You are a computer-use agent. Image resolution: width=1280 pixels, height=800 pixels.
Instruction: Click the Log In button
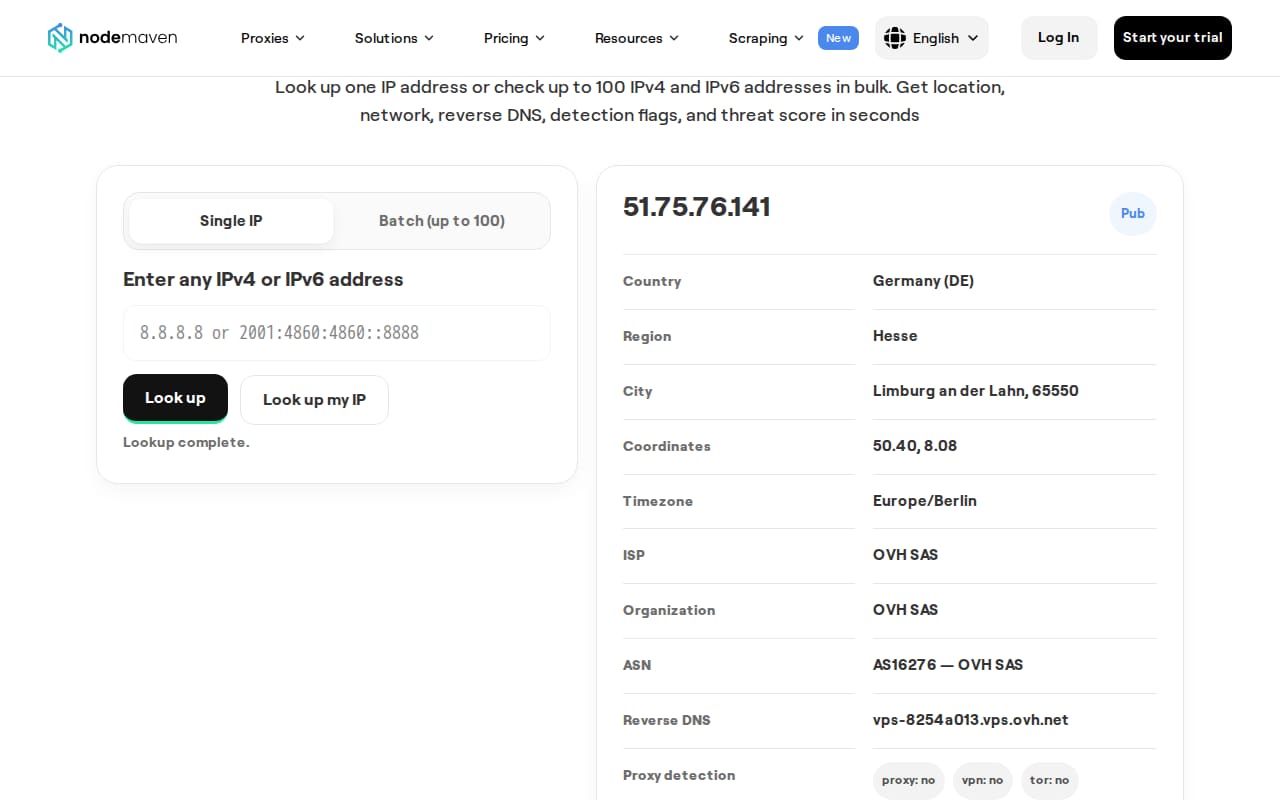click(x=1058, y=38)
